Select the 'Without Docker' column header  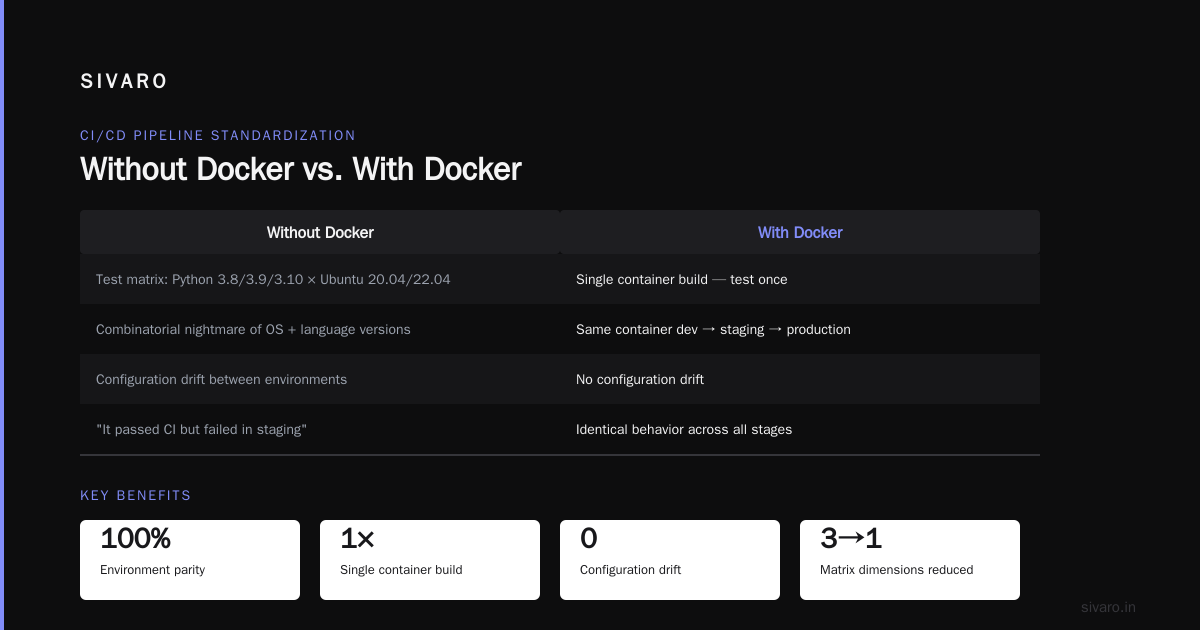[x=320, y=232]
